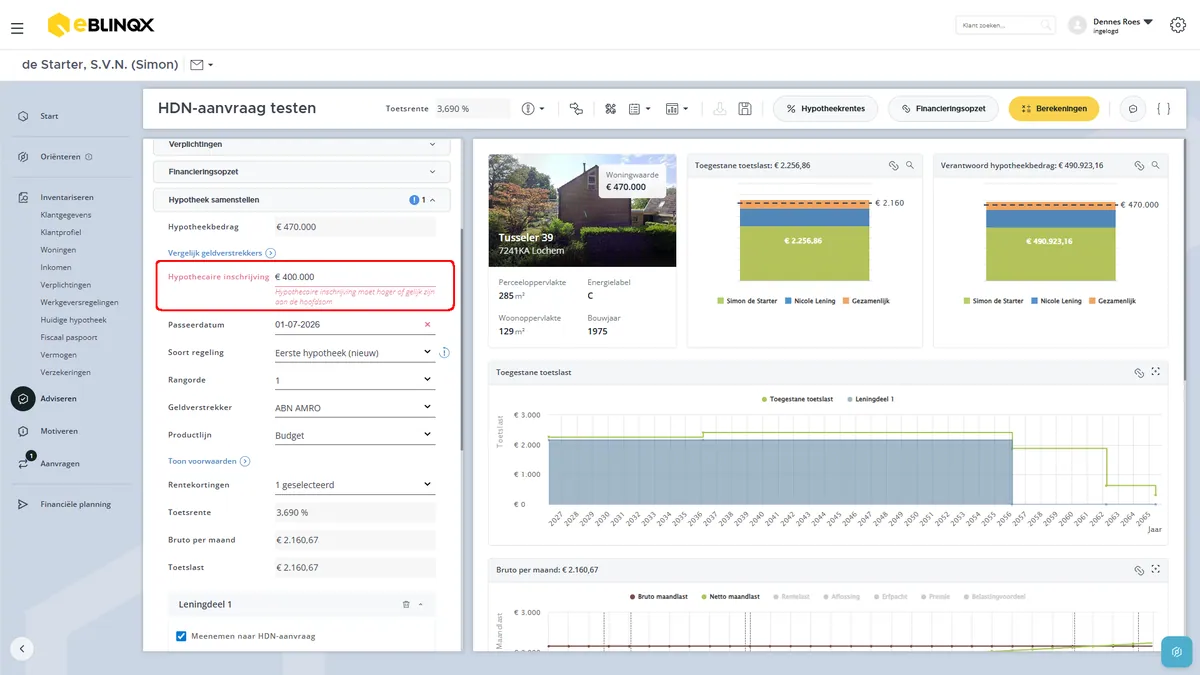
Task: Open Financiële planning in sidebar
Action: tap(75, 505)
